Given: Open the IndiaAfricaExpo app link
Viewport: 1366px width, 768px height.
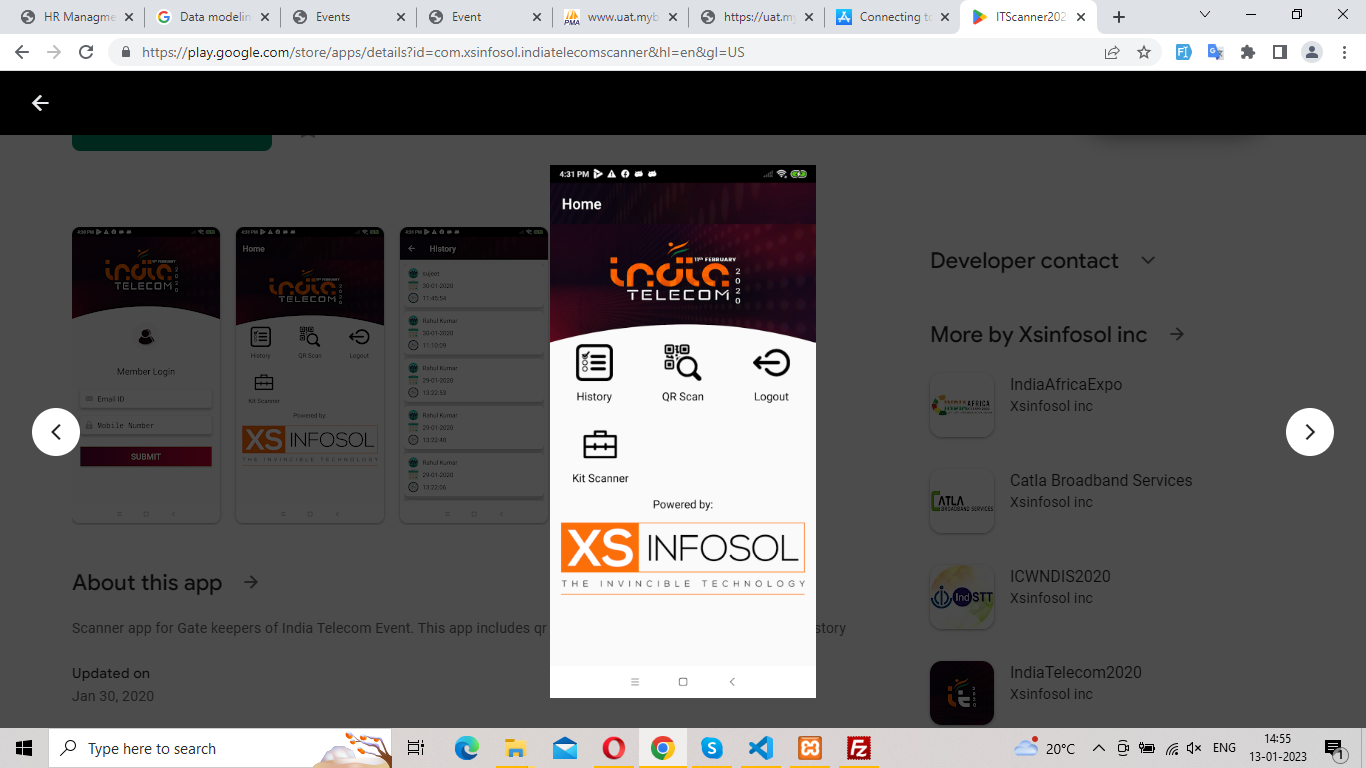Looking at the screenshot, I should click(1065, 385).
